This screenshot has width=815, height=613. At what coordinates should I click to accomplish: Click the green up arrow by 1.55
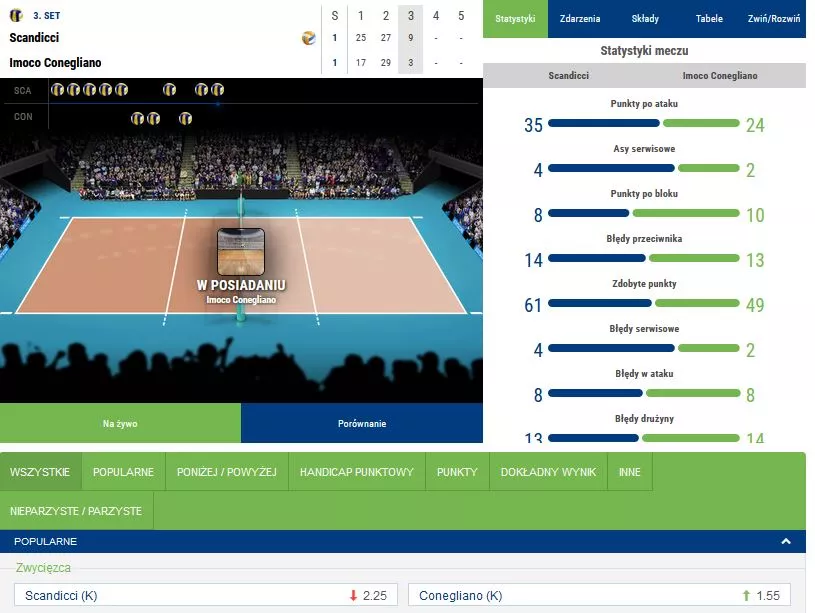click(x=746, y=595)
